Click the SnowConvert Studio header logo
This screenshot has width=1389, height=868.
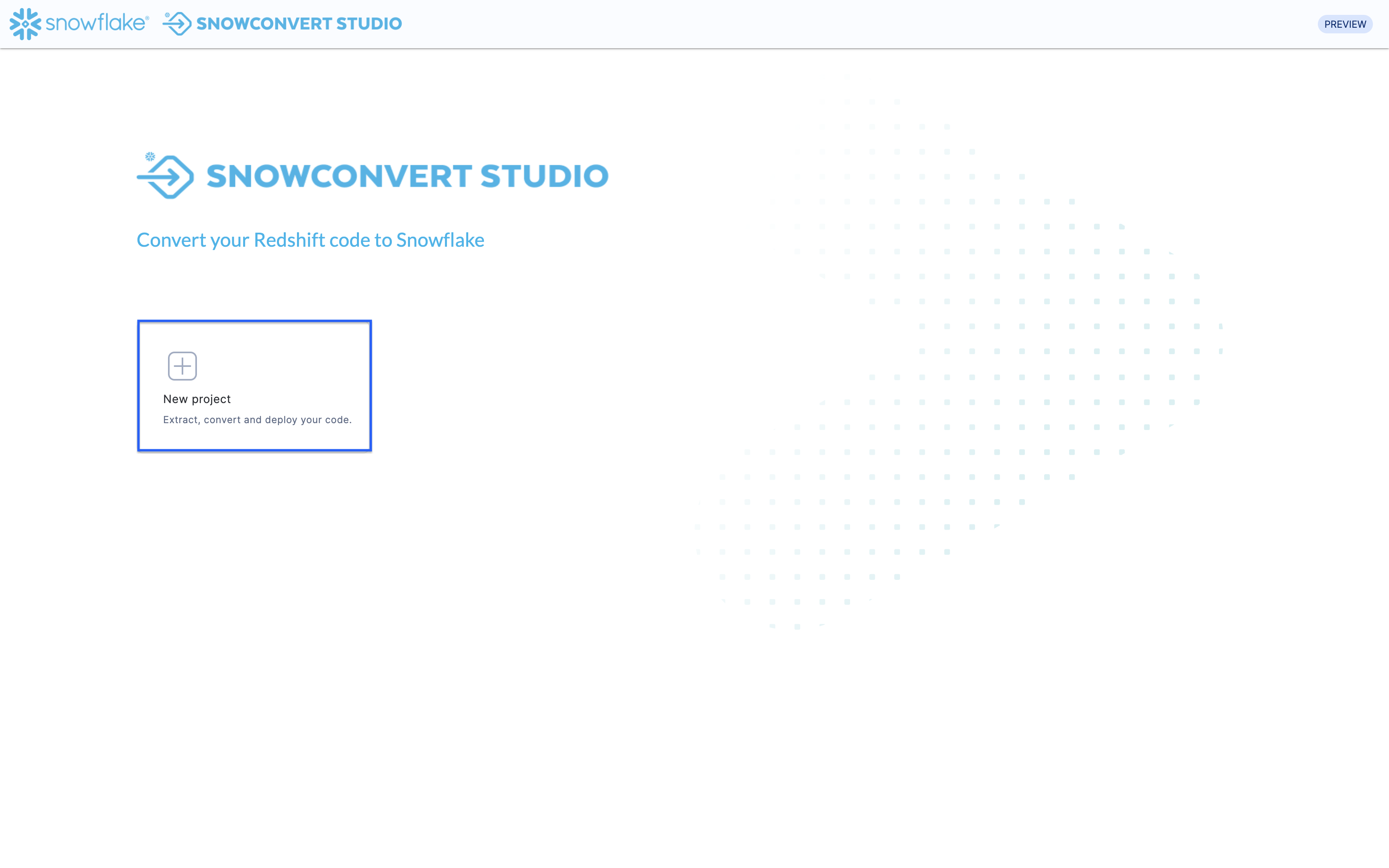pos(282,24)
